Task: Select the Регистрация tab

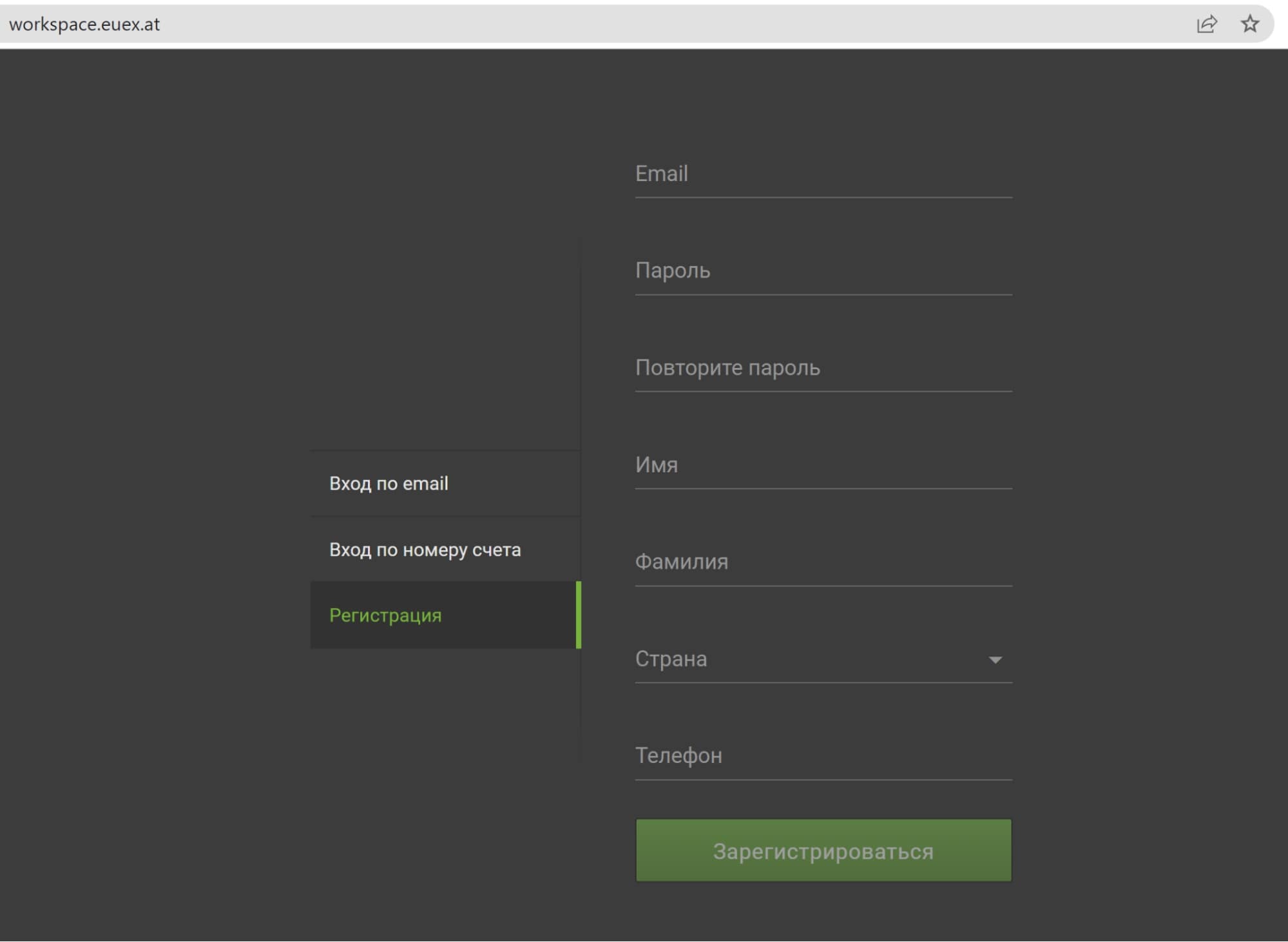Action: tap(445, 615)
